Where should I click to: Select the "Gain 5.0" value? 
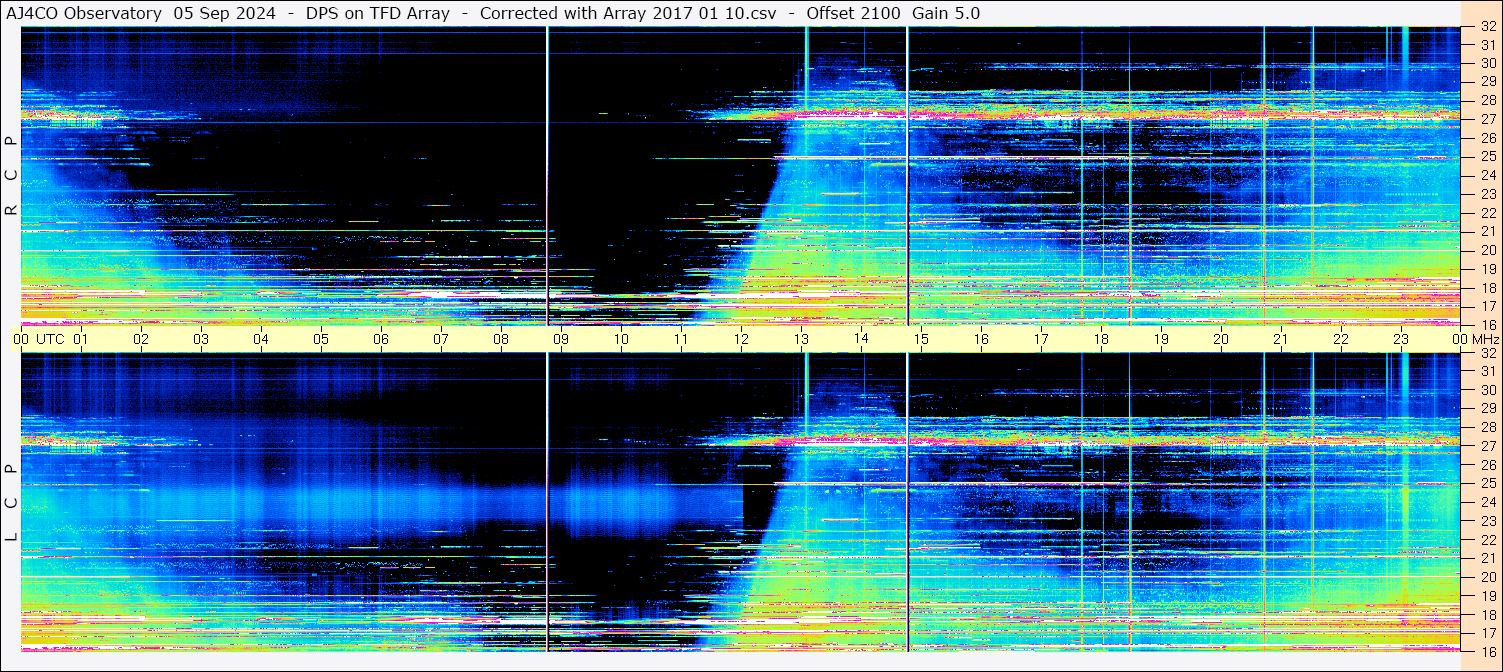click(x=946, y=13)
